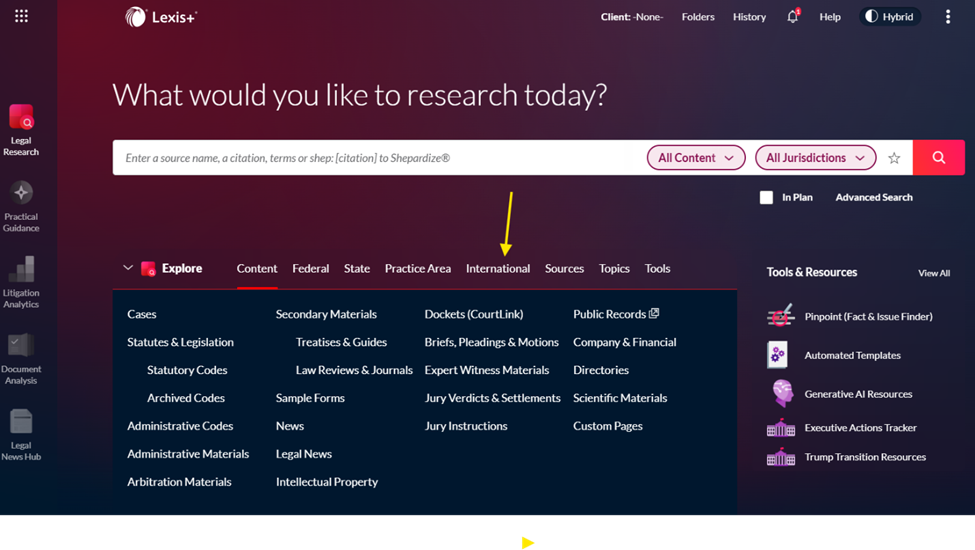Open Legal News content link

click(x=304, y=454)
